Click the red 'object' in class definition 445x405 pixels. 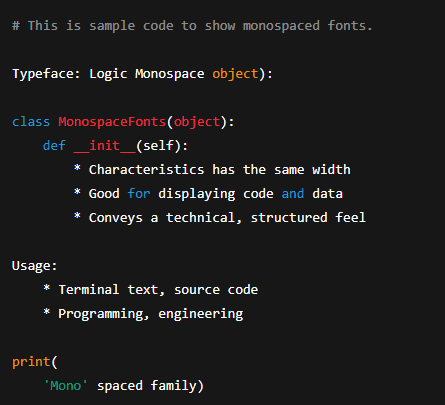pos(197,122)
